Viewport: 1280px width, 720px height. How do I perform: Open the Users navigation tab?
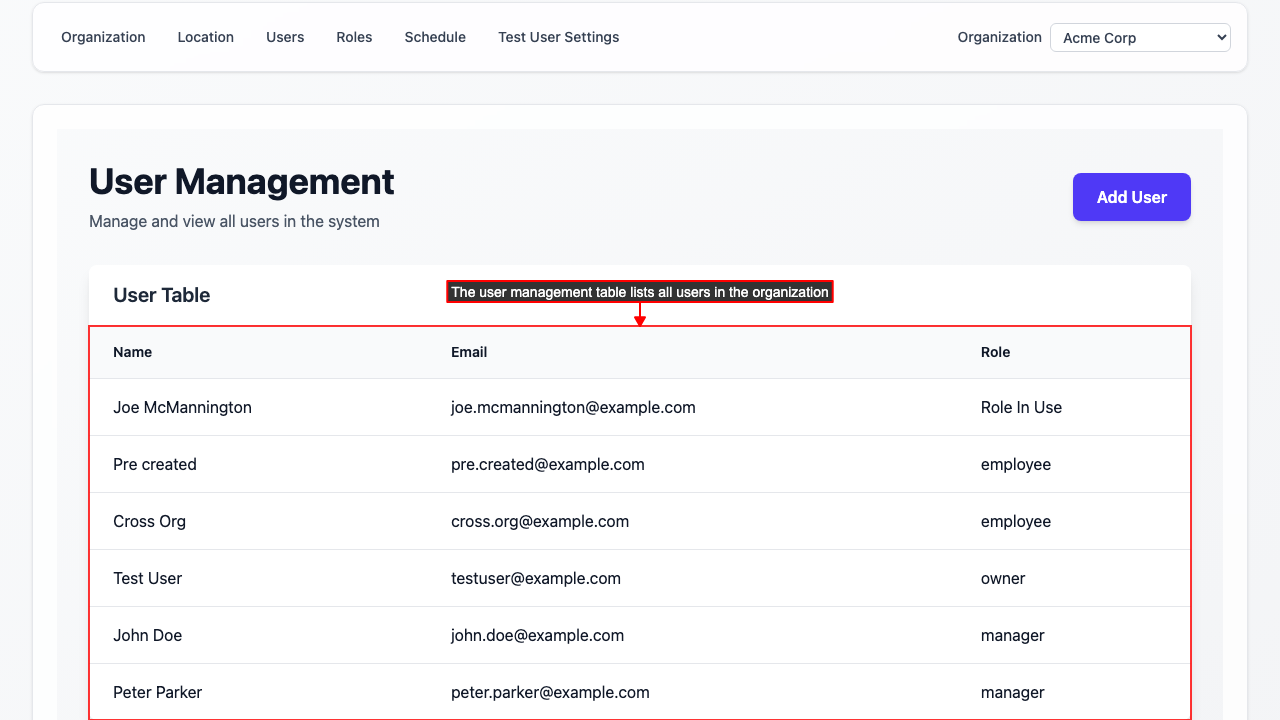click(x=285, y=37)
